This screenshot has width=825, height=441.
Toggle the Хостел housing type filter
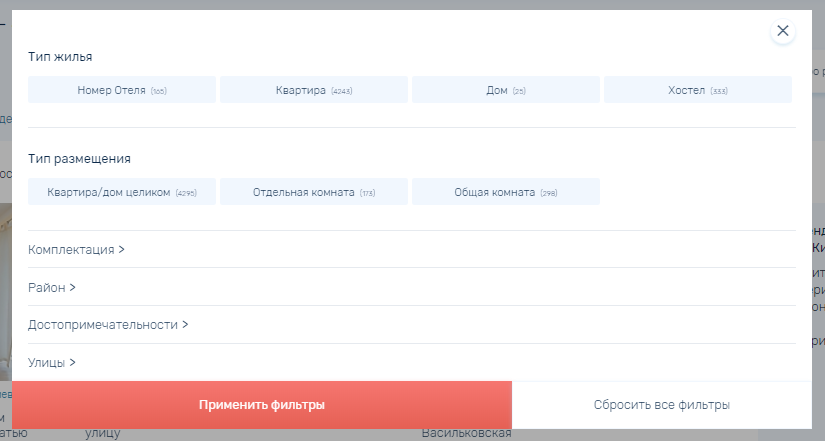coord(698,90)
